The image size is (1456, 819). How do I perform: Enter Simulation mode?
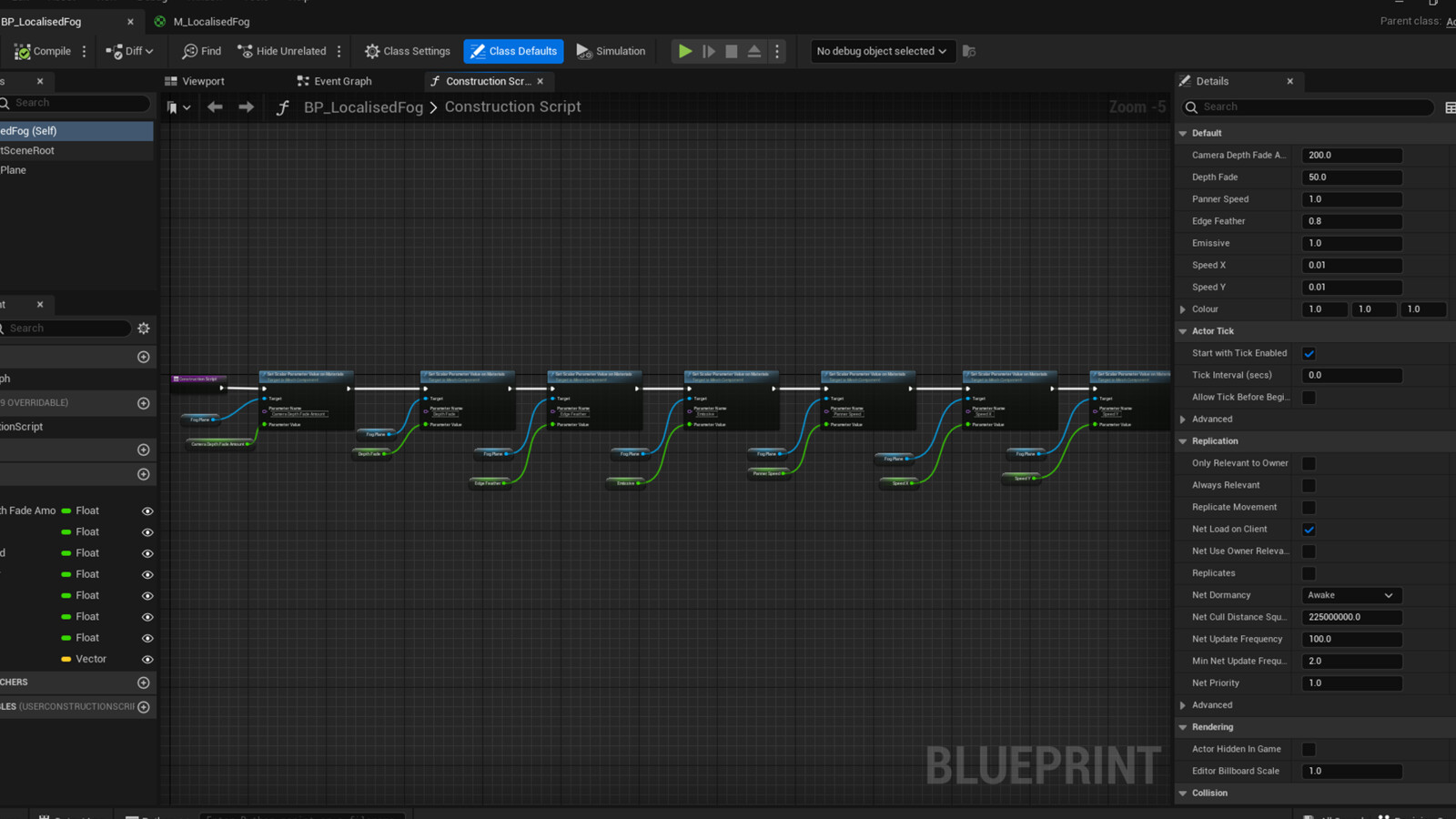(x=611, y=51)
